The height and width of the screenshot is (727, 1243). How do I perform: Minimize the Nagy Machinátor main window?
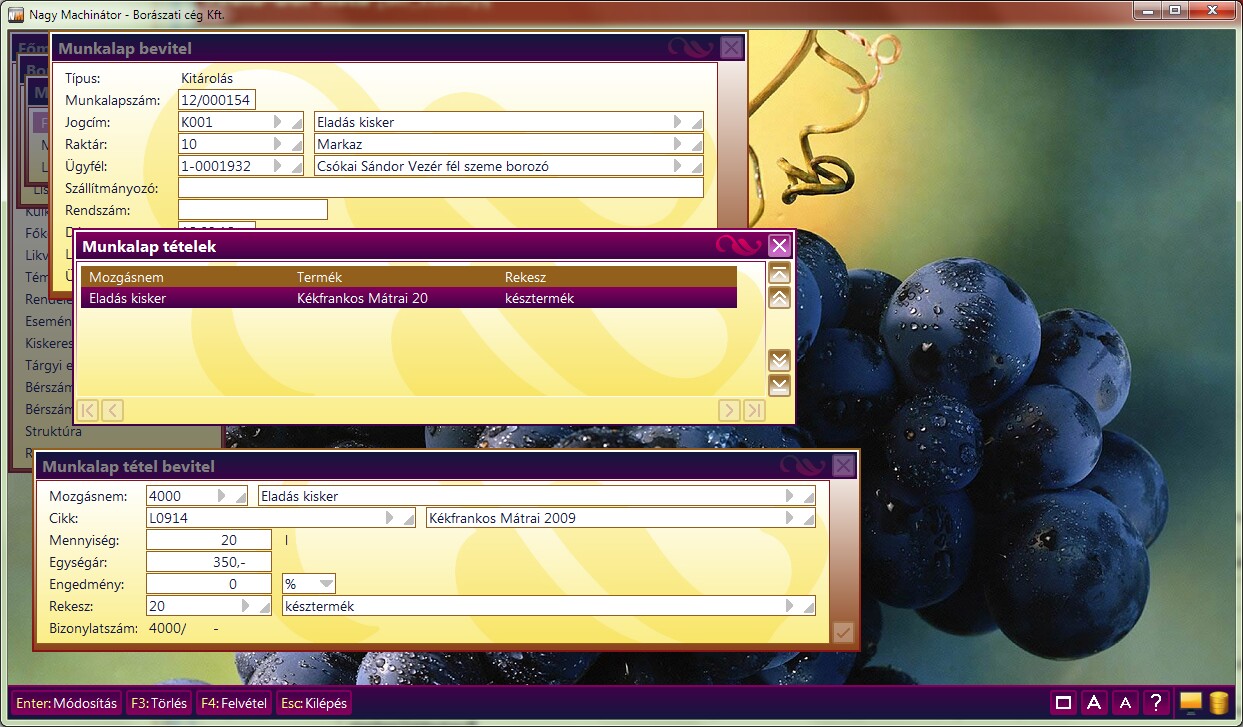click(x=1147, y=10)
